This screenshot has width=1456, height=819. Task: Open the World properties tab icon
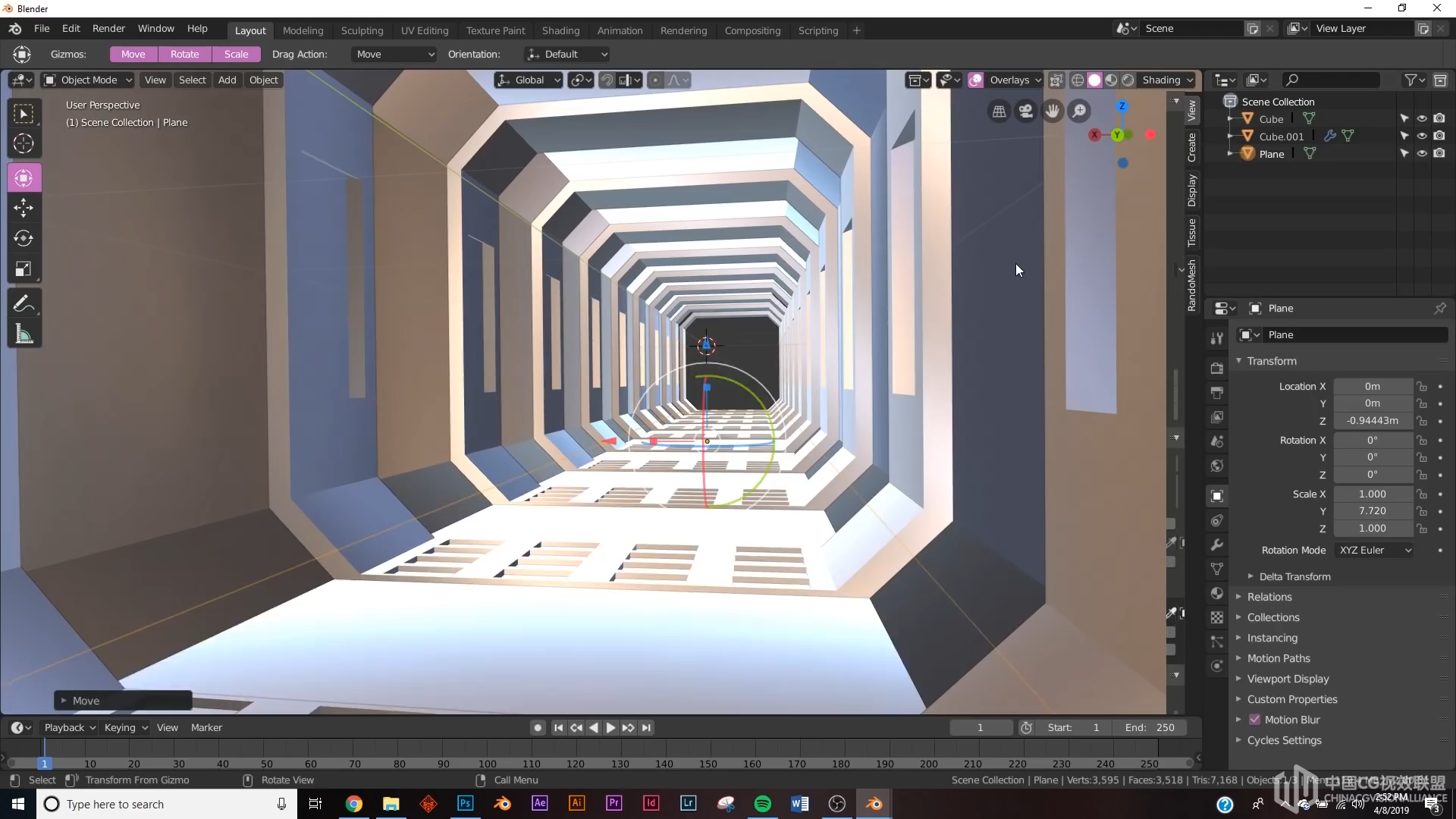coord(1217,466)
